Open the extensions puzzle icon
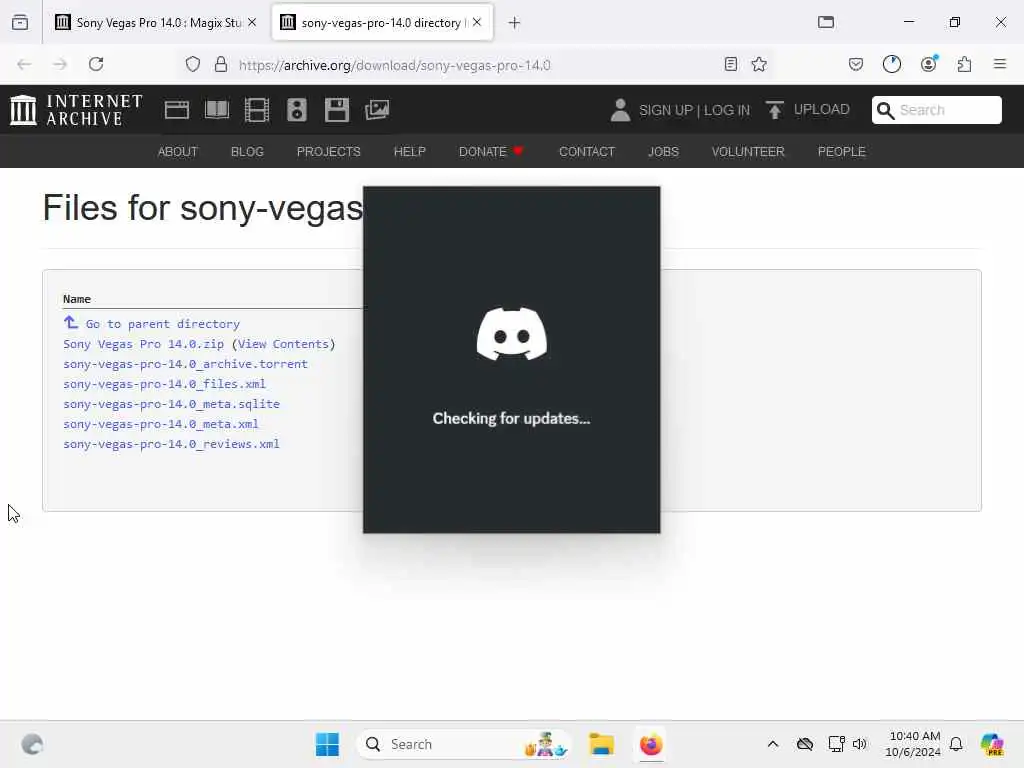Viewport: 1024px width, 768px height. (x=965, y=64)
